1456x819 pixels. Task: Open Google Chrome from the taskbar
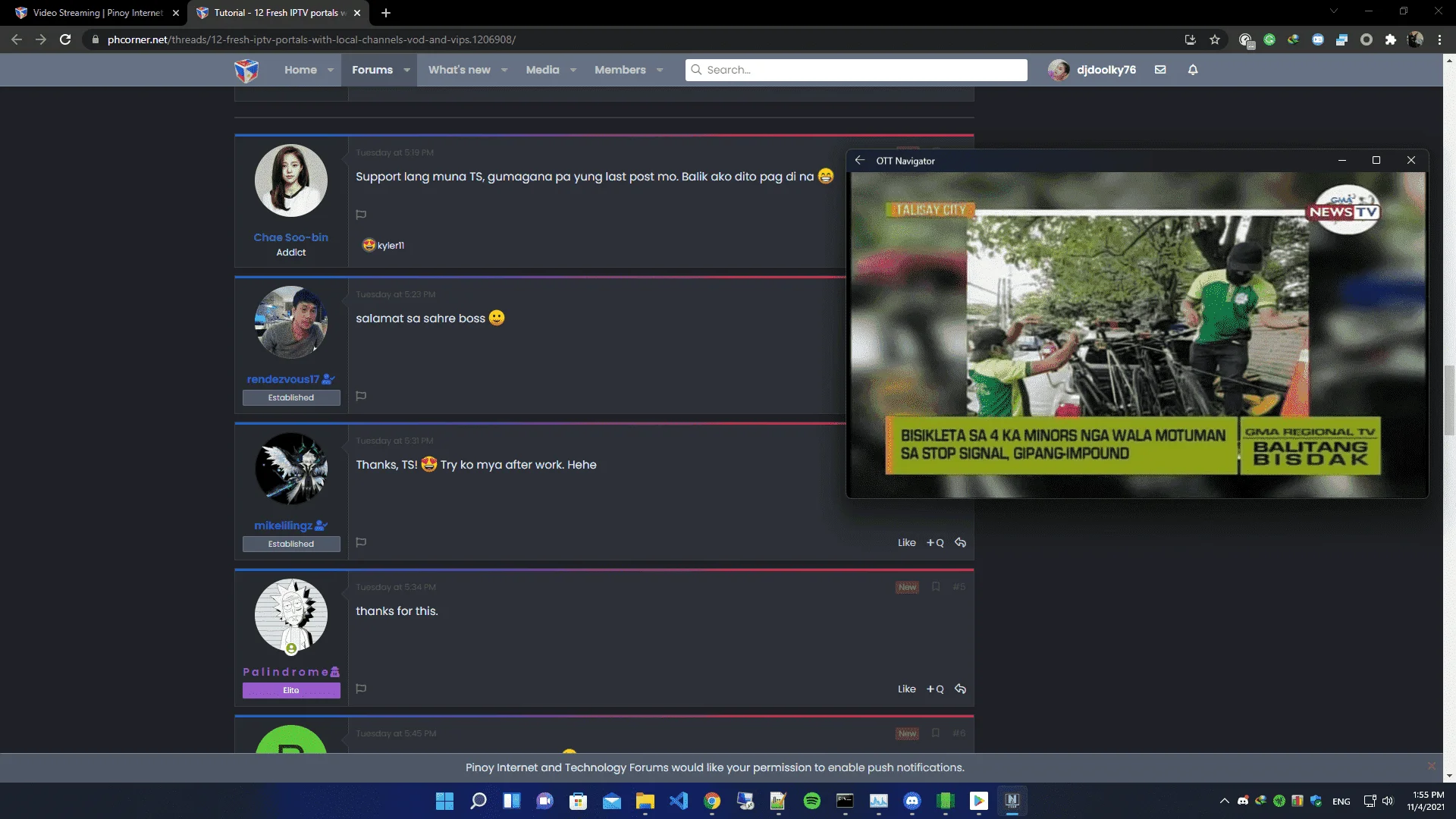click(x=711, y=801)
